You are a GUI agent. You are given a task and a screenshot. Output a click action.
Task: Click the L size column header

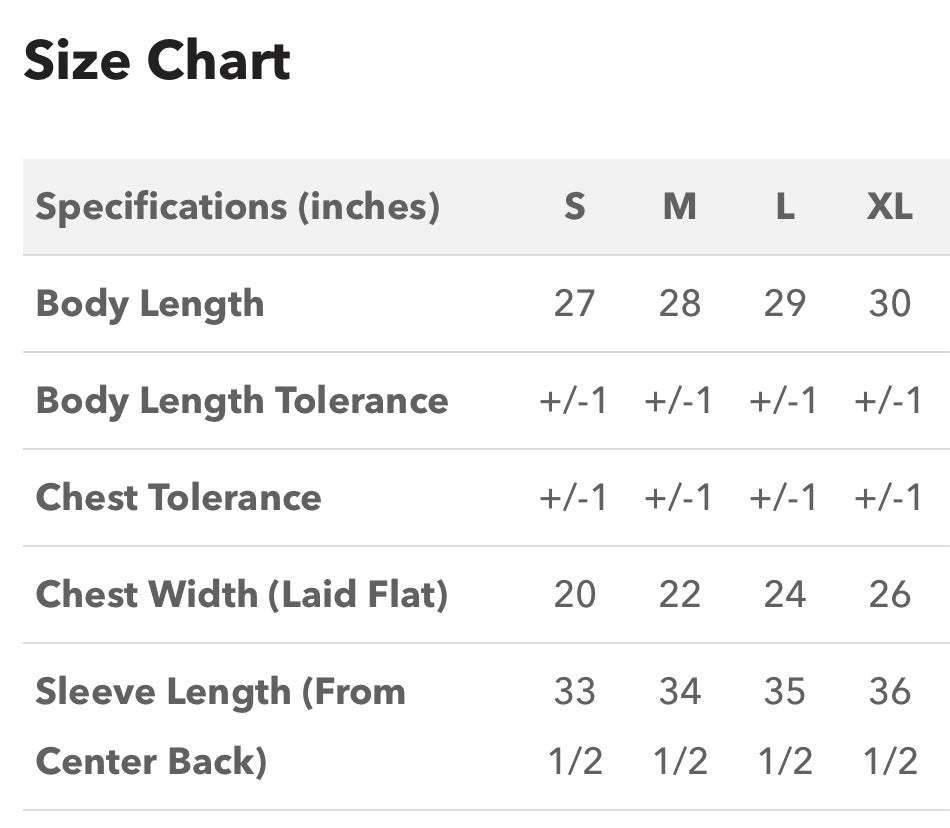coord(785,207)
